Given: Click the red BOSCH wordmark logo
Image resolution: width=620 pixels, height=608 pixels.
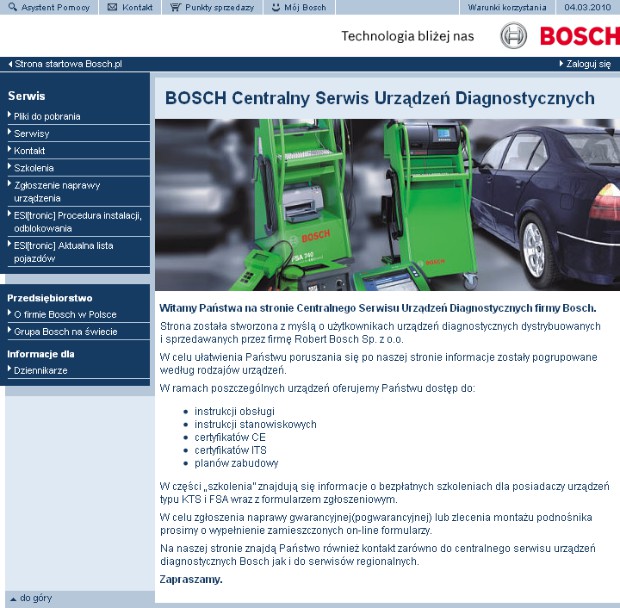Looking at the screenshot, I should click(x=580, y=36).
